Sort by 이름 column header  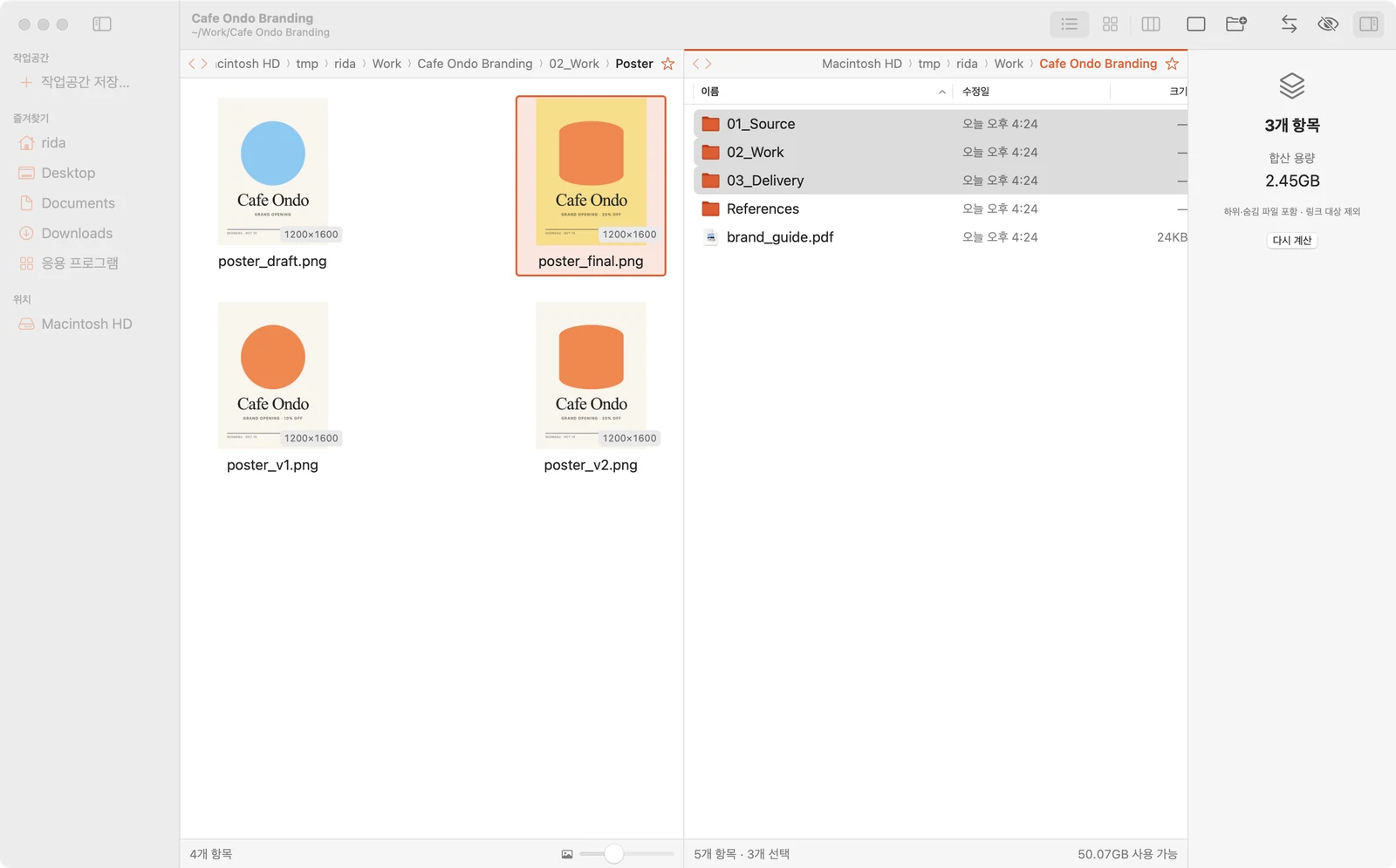click(821, 92)
